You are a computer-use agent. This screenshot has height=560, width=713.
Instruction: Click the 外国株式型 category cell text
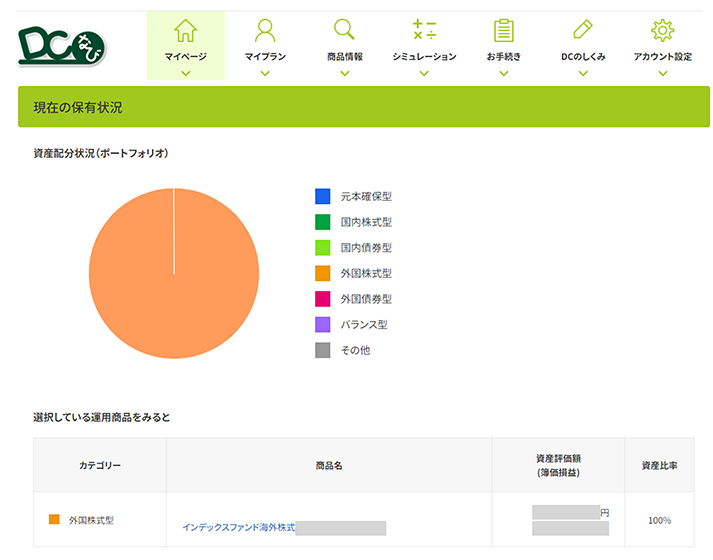coord(91,520)
